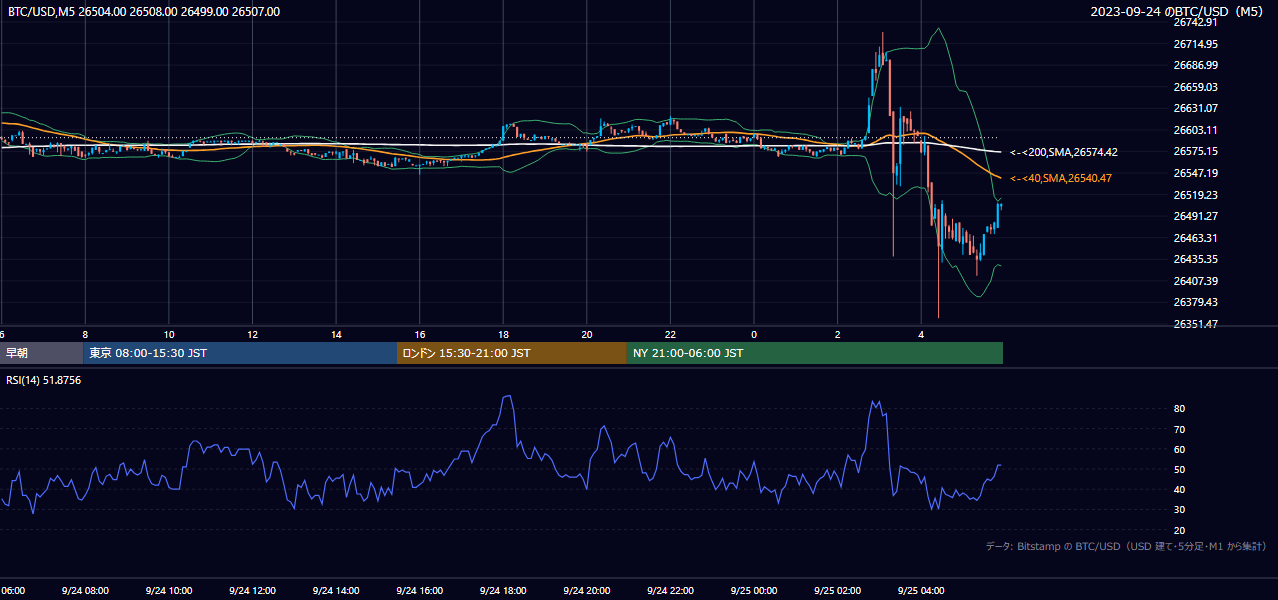Viewport: 1278px width, 600px height.
Task: Click the 200 SMA label 26574.42
Action: pos(1064,152)
